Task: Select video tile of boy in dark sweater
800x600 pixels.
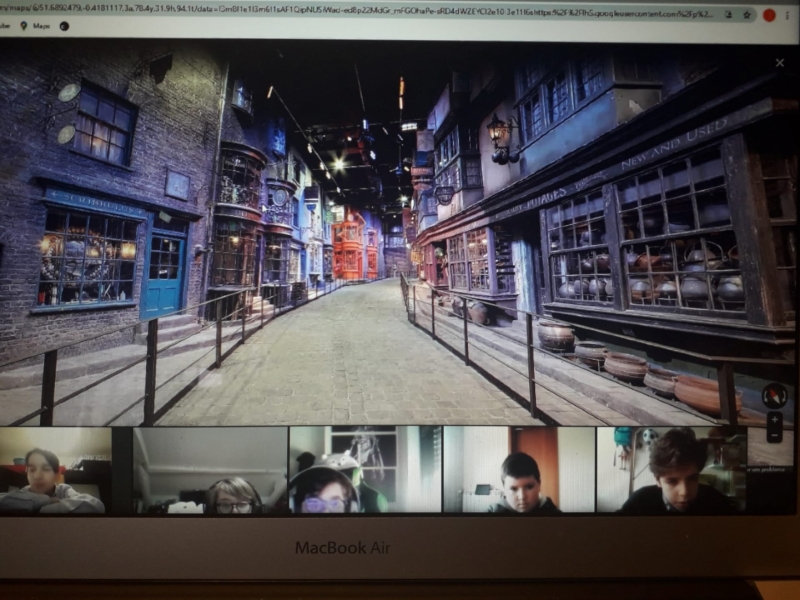Action: coord(672,470)
